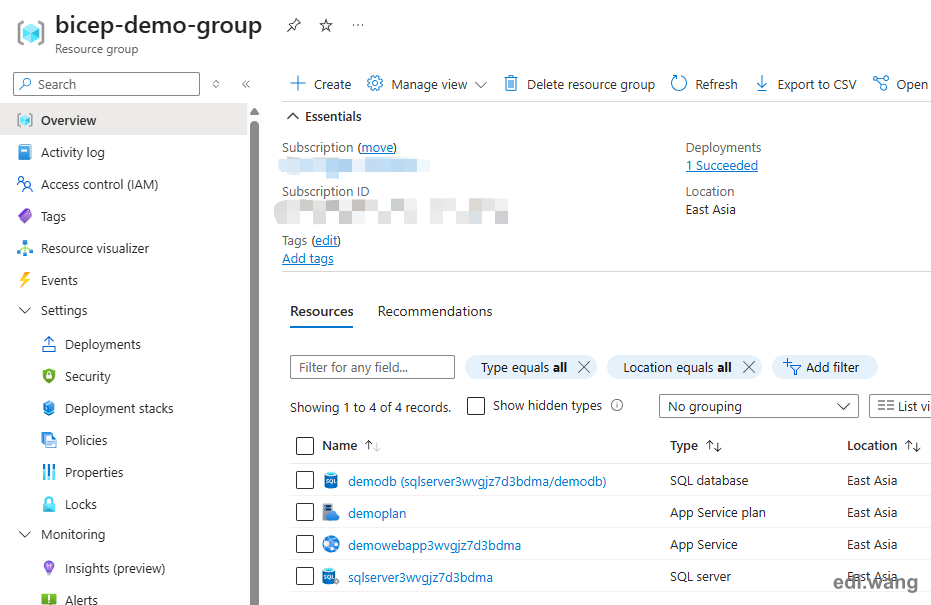This screenshot has height=605, width=931.
Task: Collapse the sidebar with double chevron
Action: [246, 84]
